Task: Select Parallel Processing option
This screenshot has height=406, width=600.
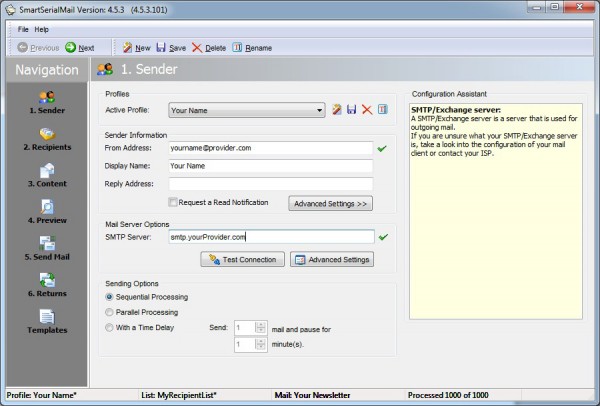Action: (x=110, y=312)
